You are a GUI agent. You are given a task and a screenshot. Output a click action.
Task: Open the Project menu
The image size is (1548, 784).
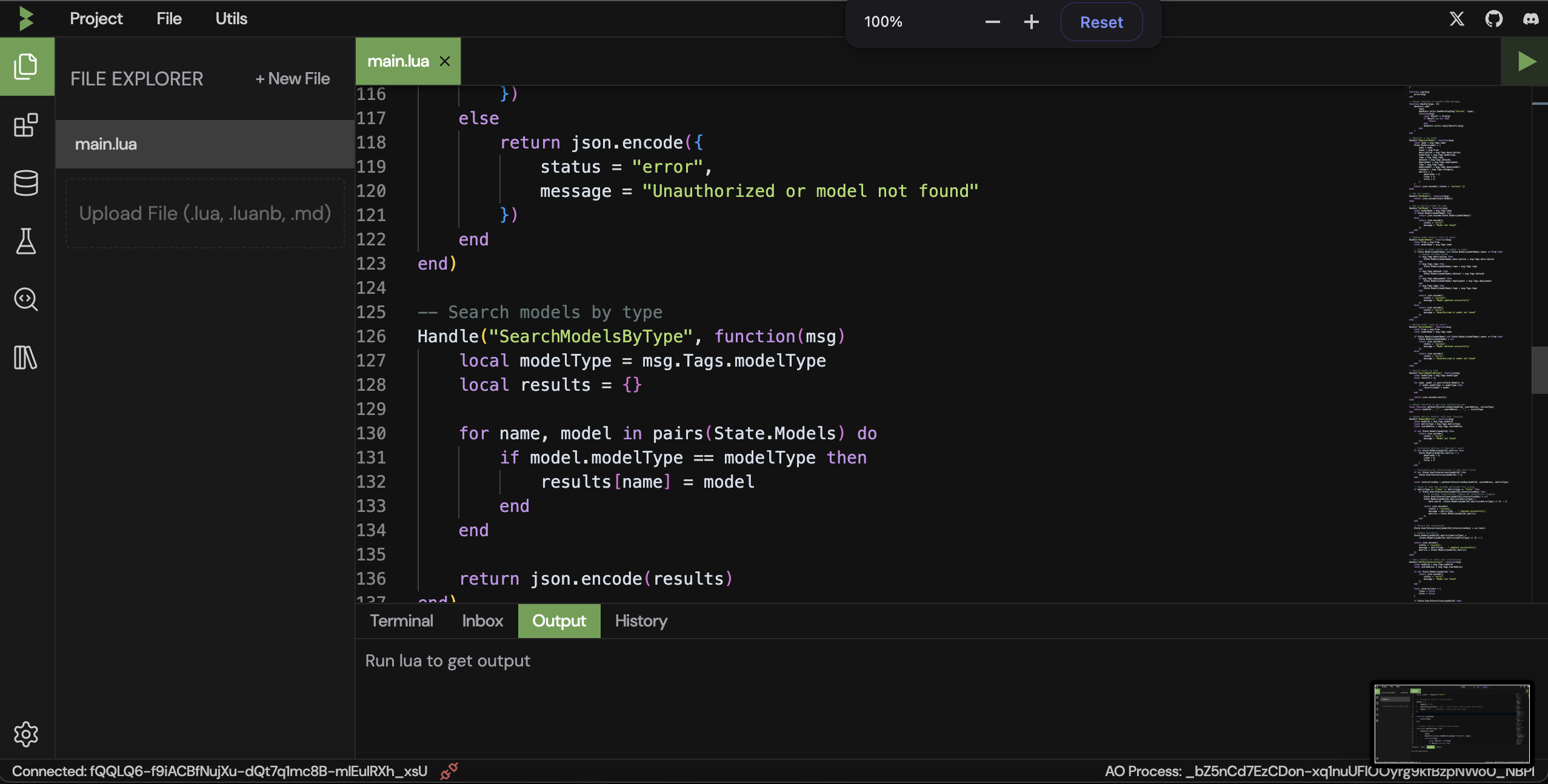click(96, 19)
